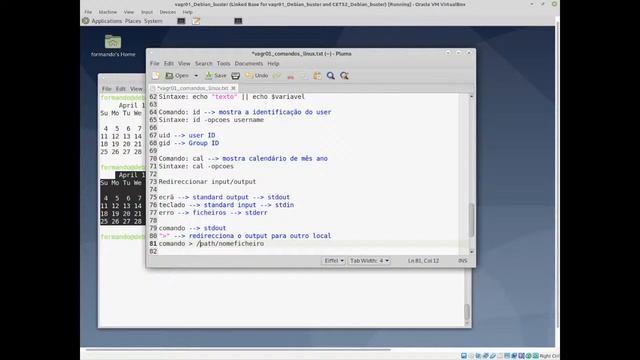Open VirtualBox Devices menu
The image size is (640, 360).
167,12
